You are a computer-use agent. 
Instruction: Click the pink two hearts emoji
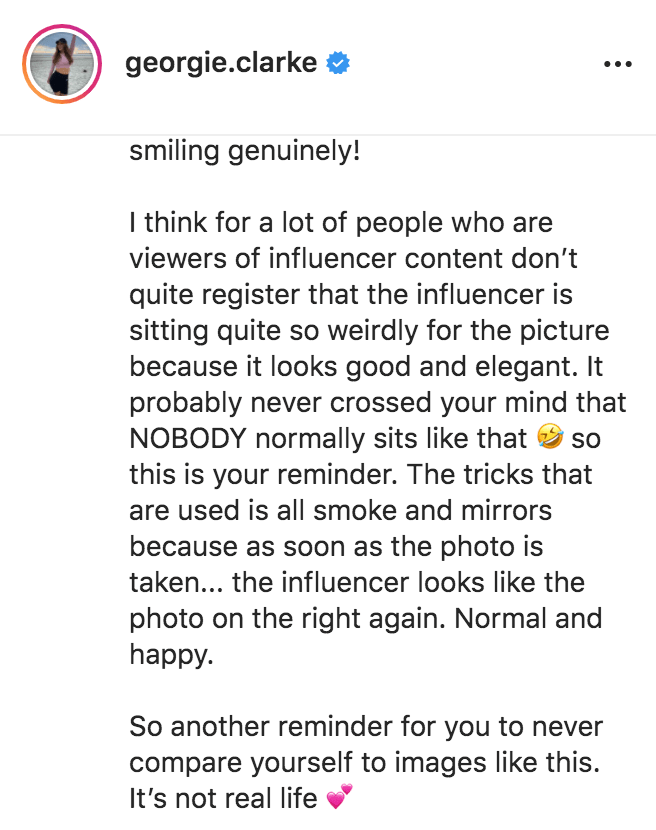[x=340, y=799]
